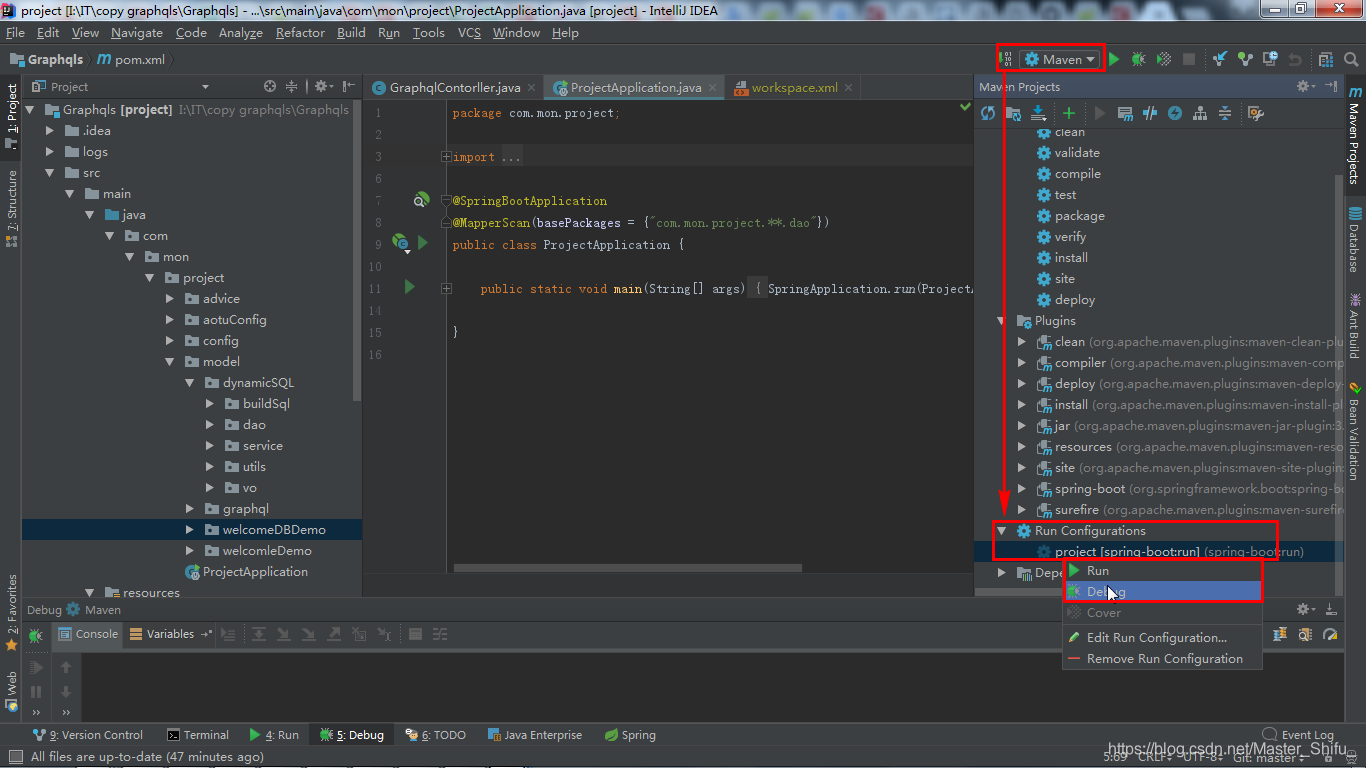Open the Refactor menu
The height and width of the screenshot is (768, 1366).
pos(300,33)
